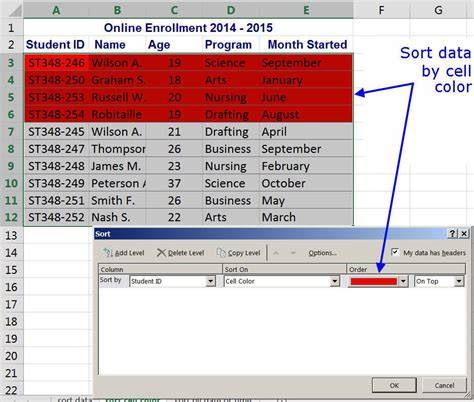474x402 pixels.
Task: Click the Sort dialog help question mark
Action: pos(452,234)
